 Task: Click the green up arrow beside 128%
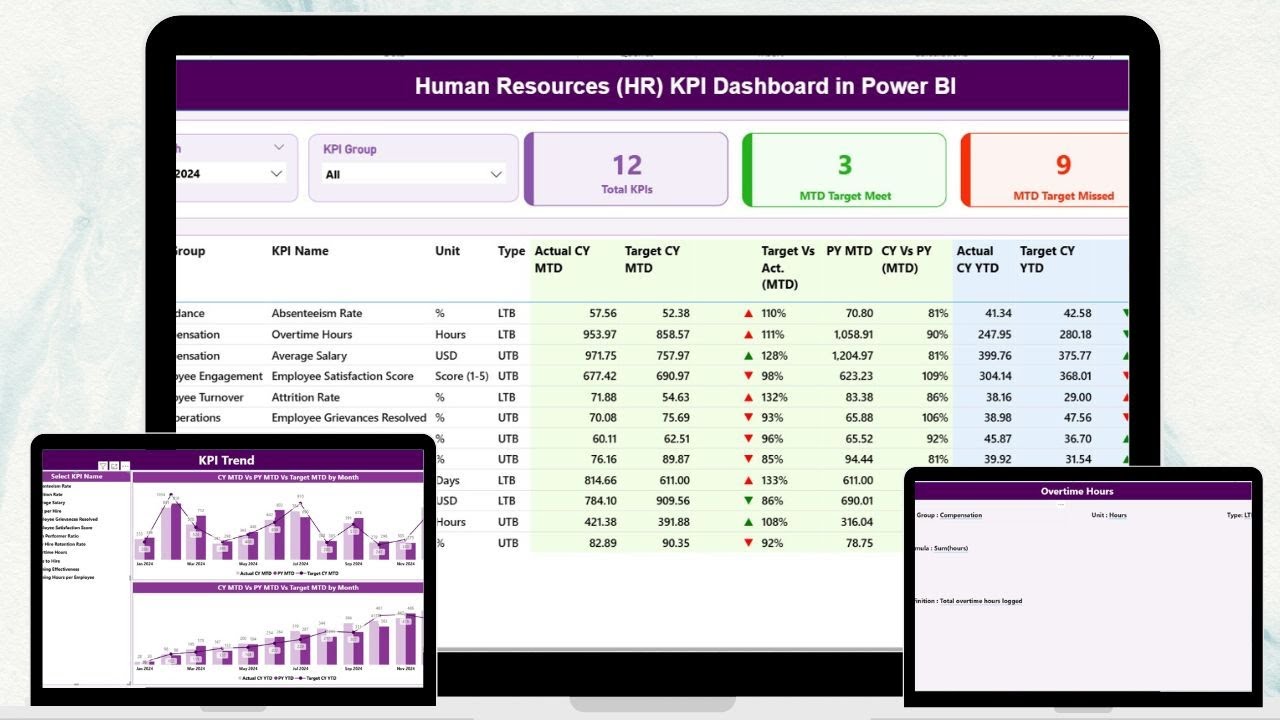(748, 355)
